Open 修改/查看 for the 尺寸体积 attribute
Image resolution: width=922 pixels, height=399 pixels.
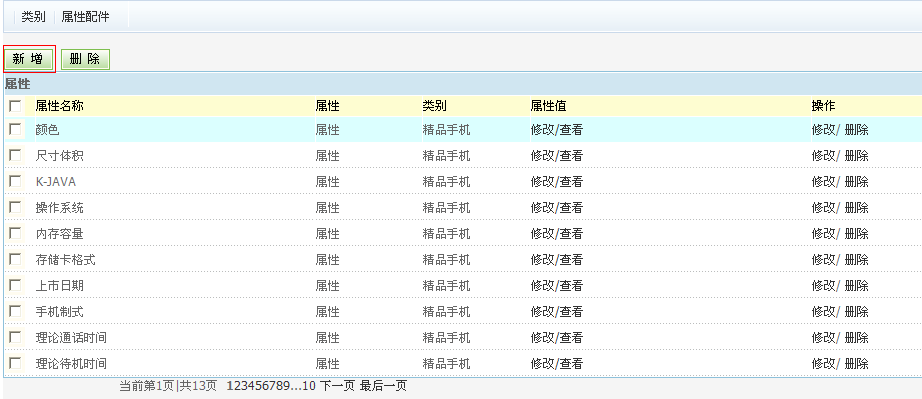[x=556, y=156]
